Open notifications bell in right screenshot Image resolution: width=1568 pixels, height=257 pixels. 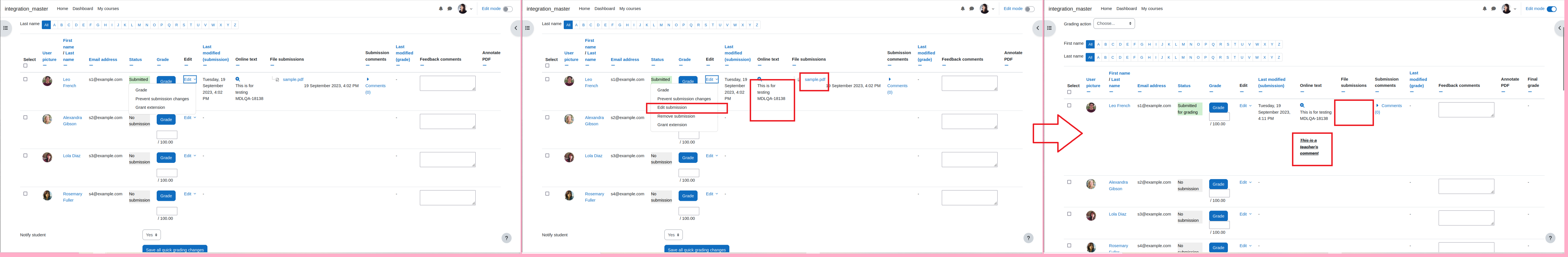pyautogui.click(x=1485, y=9)
